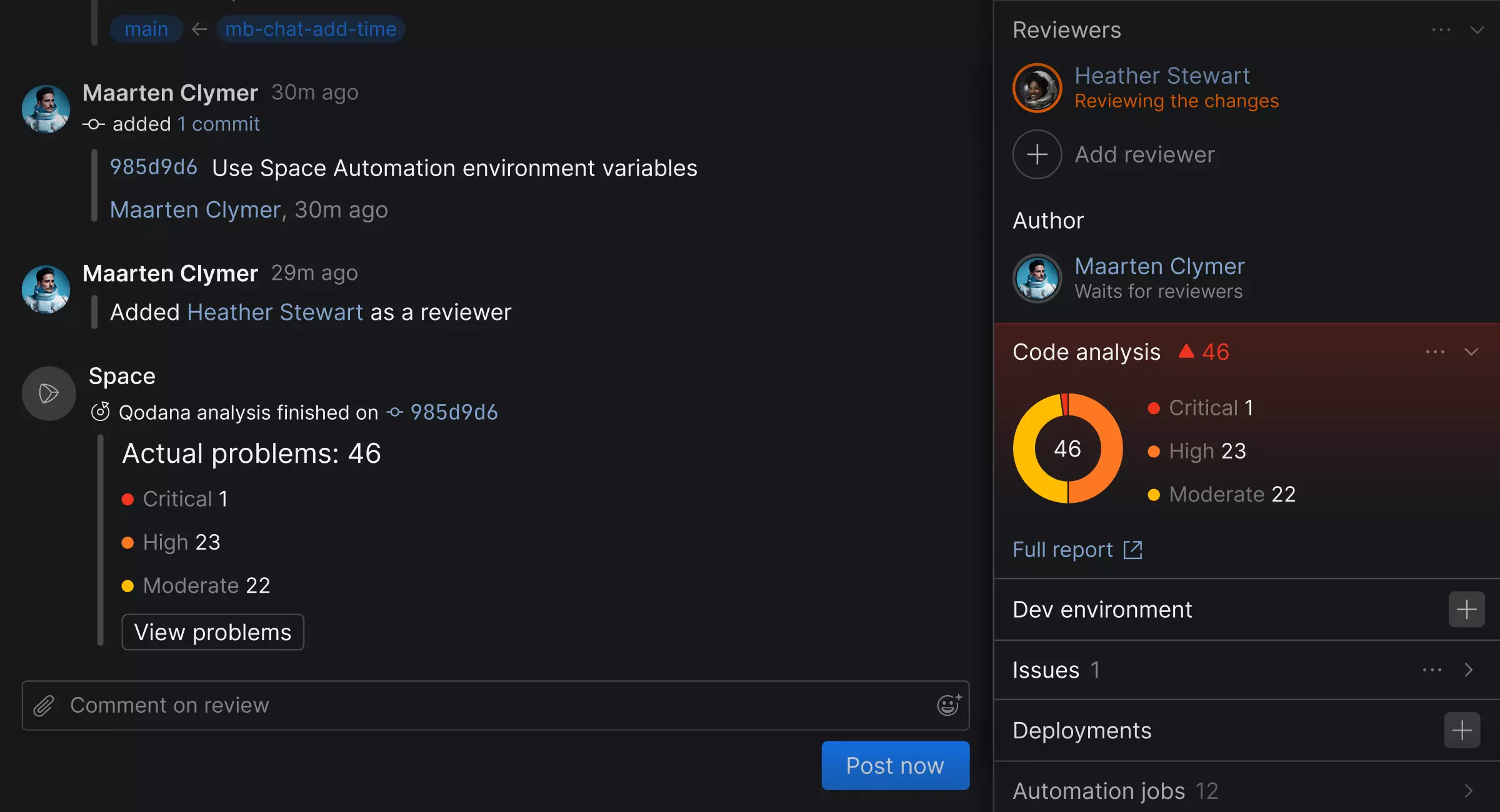Image resolution: width=1500 pixels, height=812 pixels.
Task: Toggle the Deployments section open
Action: tap(1082, 730)
